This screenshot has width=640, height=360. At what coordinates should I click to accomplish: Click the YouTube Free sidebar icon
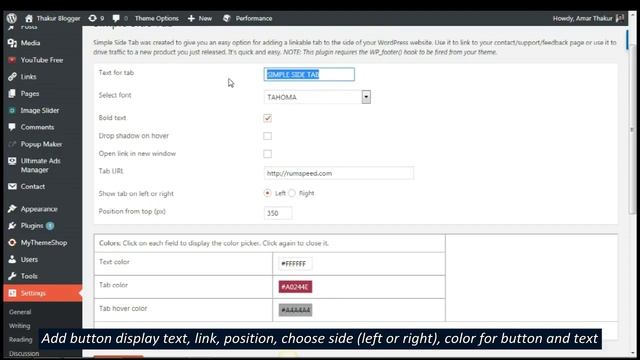tap(12, 60)
